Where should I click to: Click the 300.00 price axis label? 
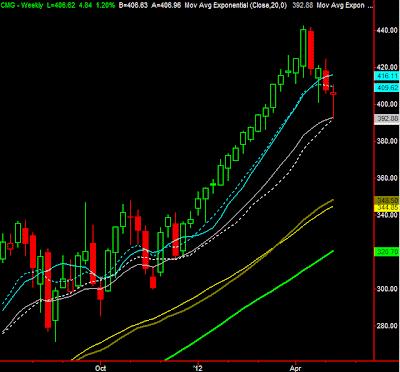[388, 289]
